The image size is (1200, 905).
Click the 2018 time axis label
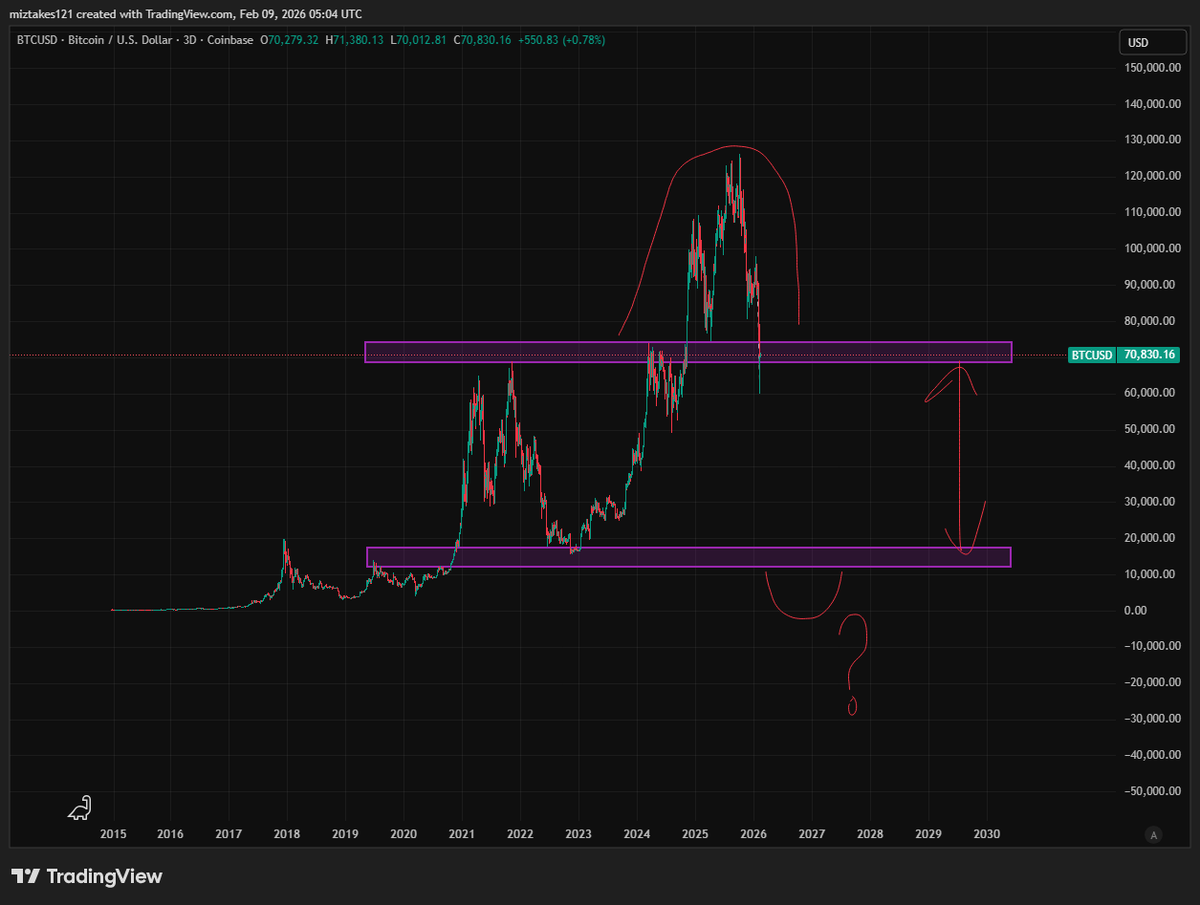tap(287, 834)
